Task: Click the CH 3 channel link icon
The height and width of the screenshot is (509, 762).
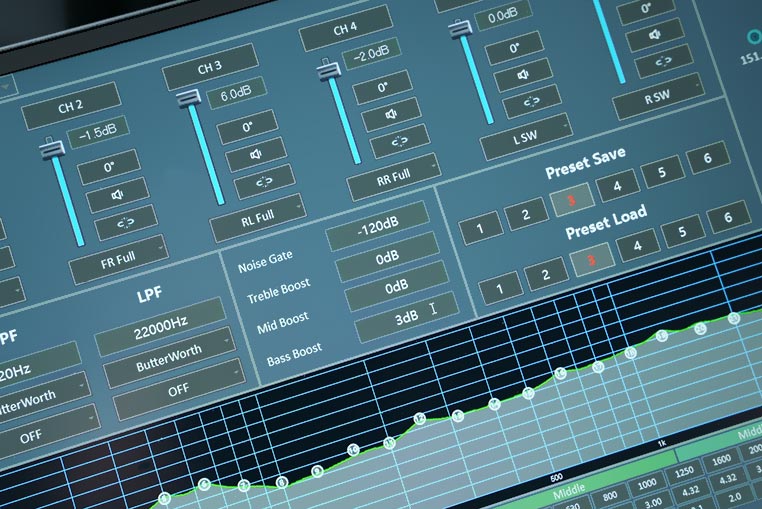Action: pos(264,182)
